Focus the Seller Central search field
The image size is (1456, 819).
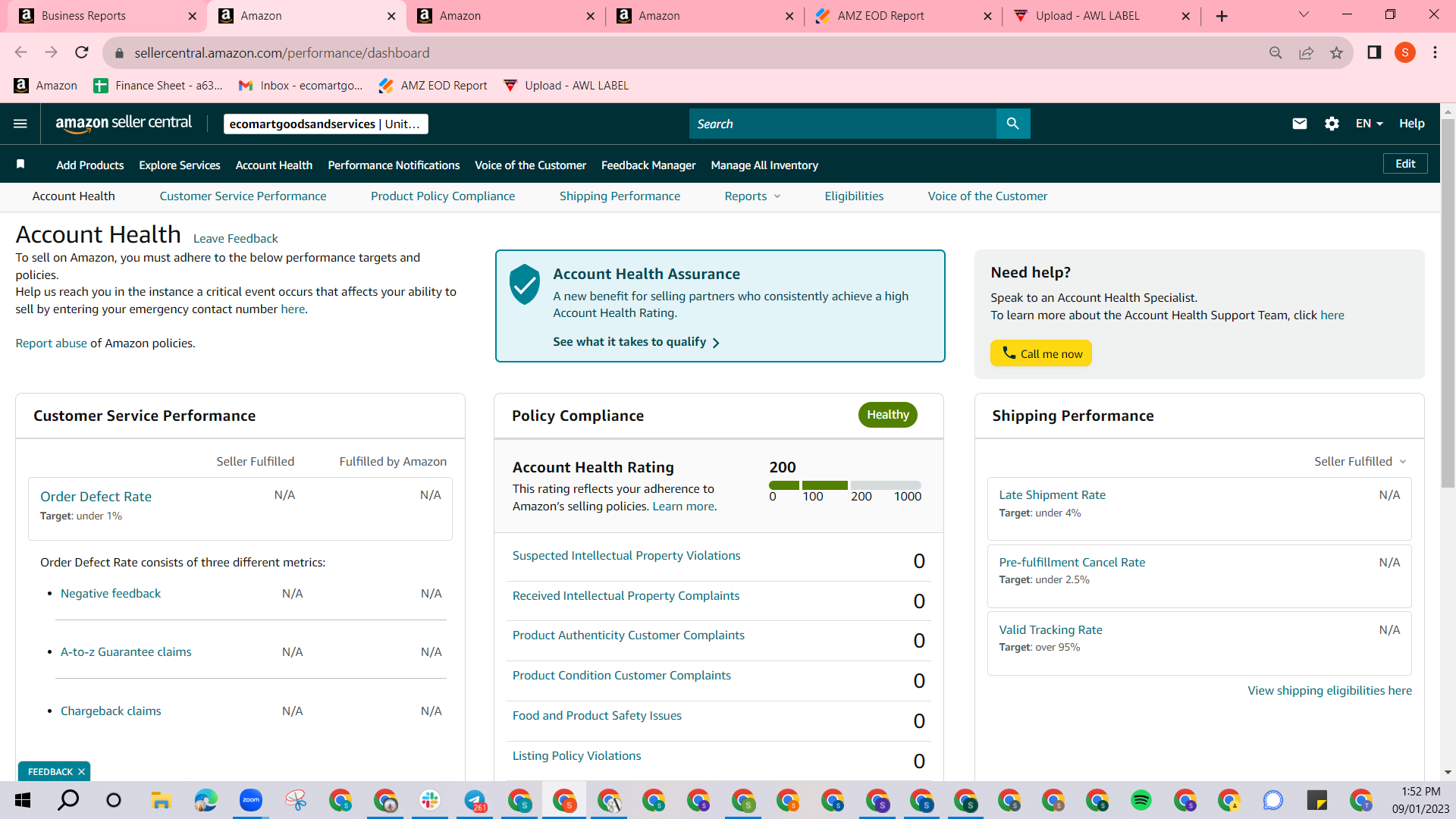pyautogui.click(x=843, y=124)
